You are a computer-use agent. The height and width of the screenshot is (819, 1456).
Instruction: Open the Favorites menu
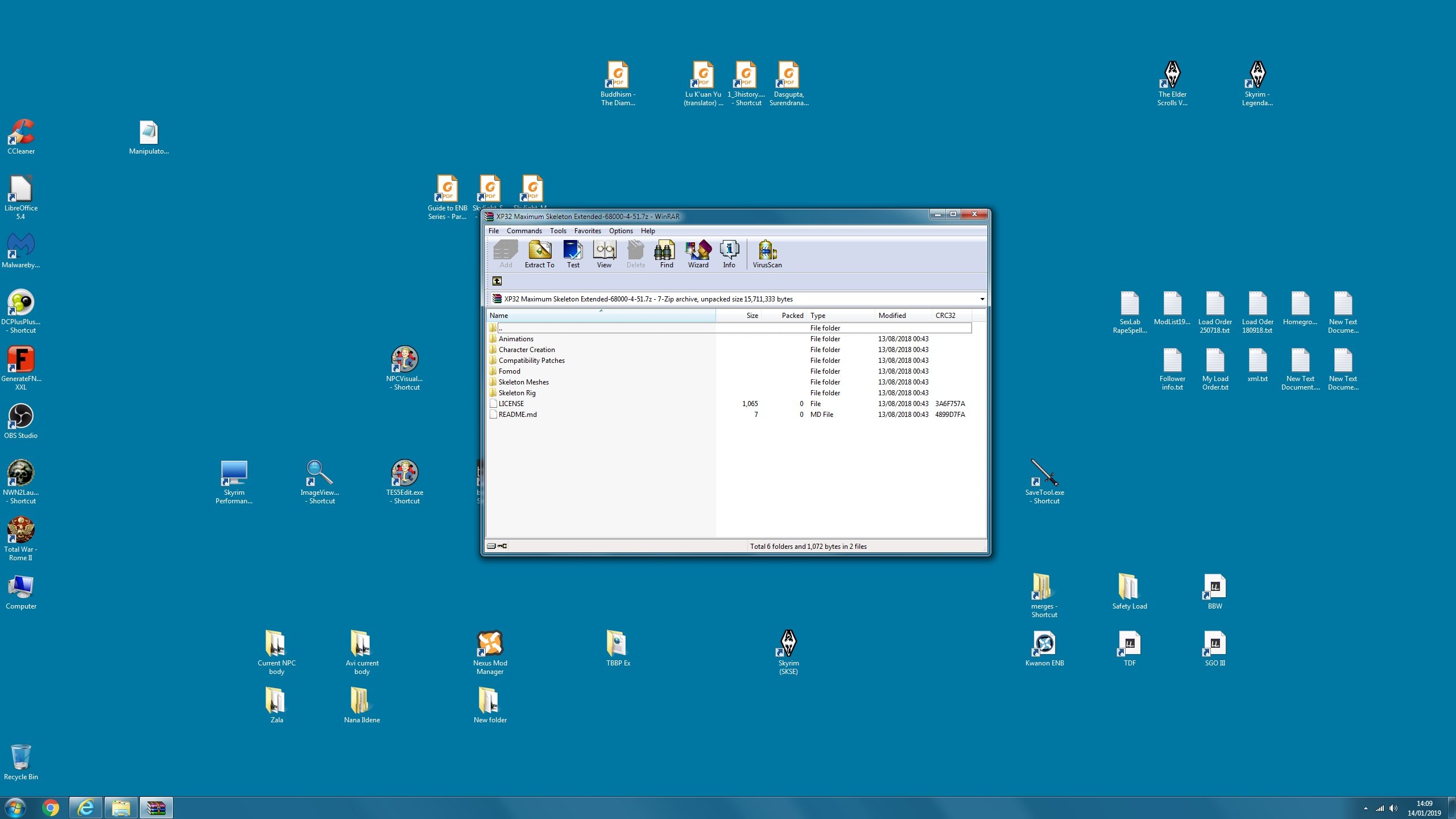[588, 231]
